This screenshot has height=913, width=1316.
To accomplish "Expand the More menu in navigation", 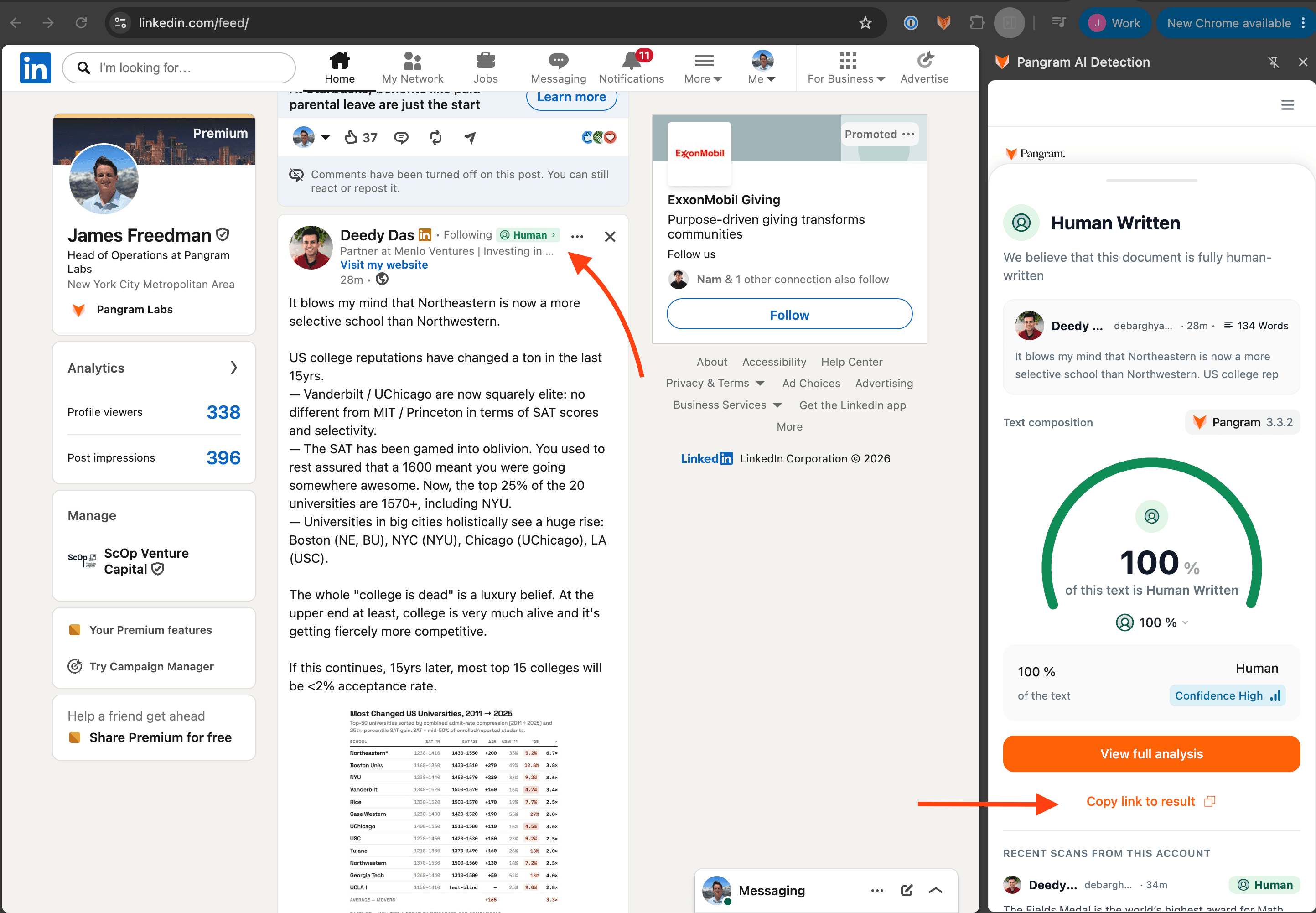I will click(x=703, y=67).
